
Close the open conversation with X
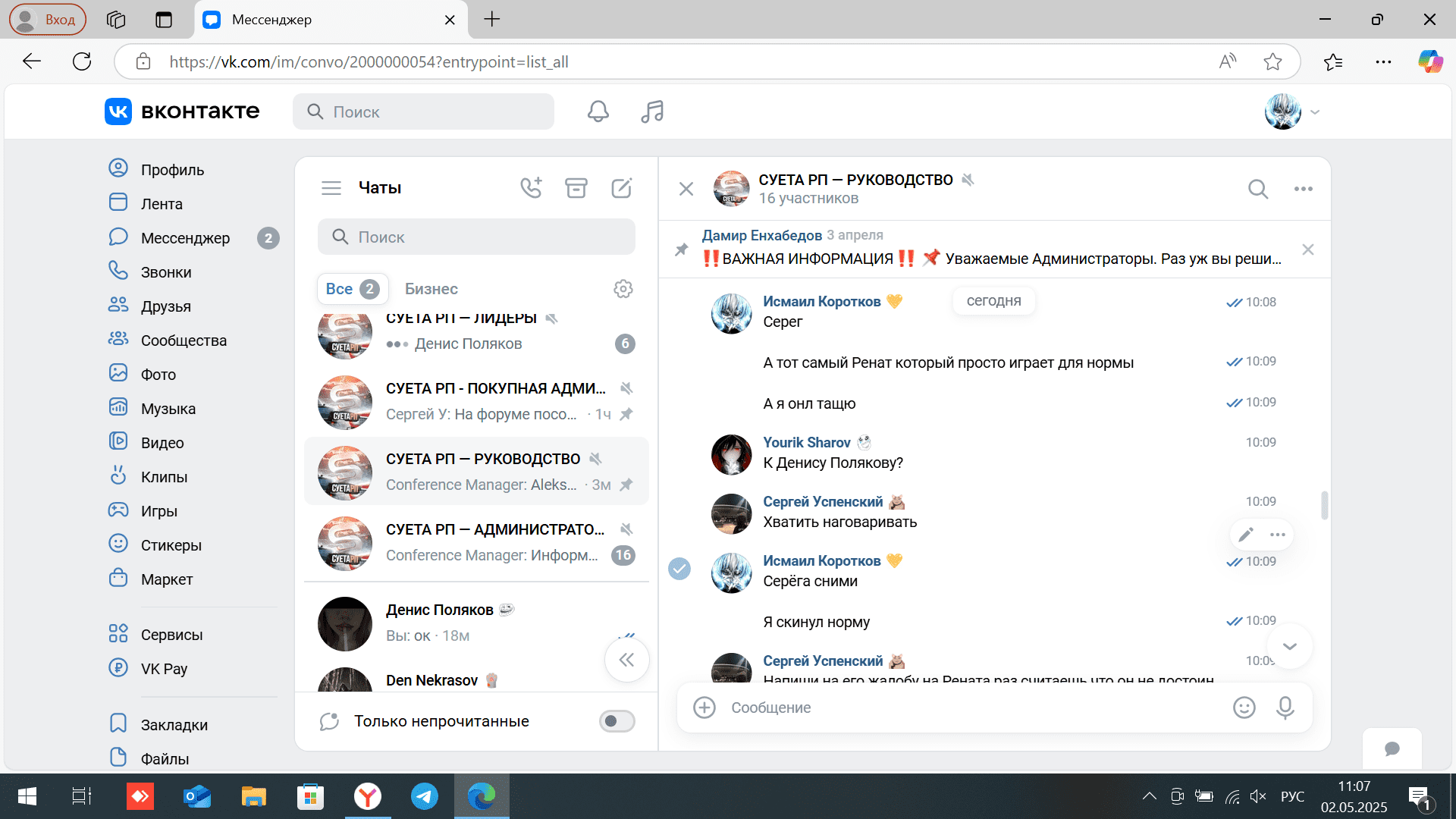(686, 189)
